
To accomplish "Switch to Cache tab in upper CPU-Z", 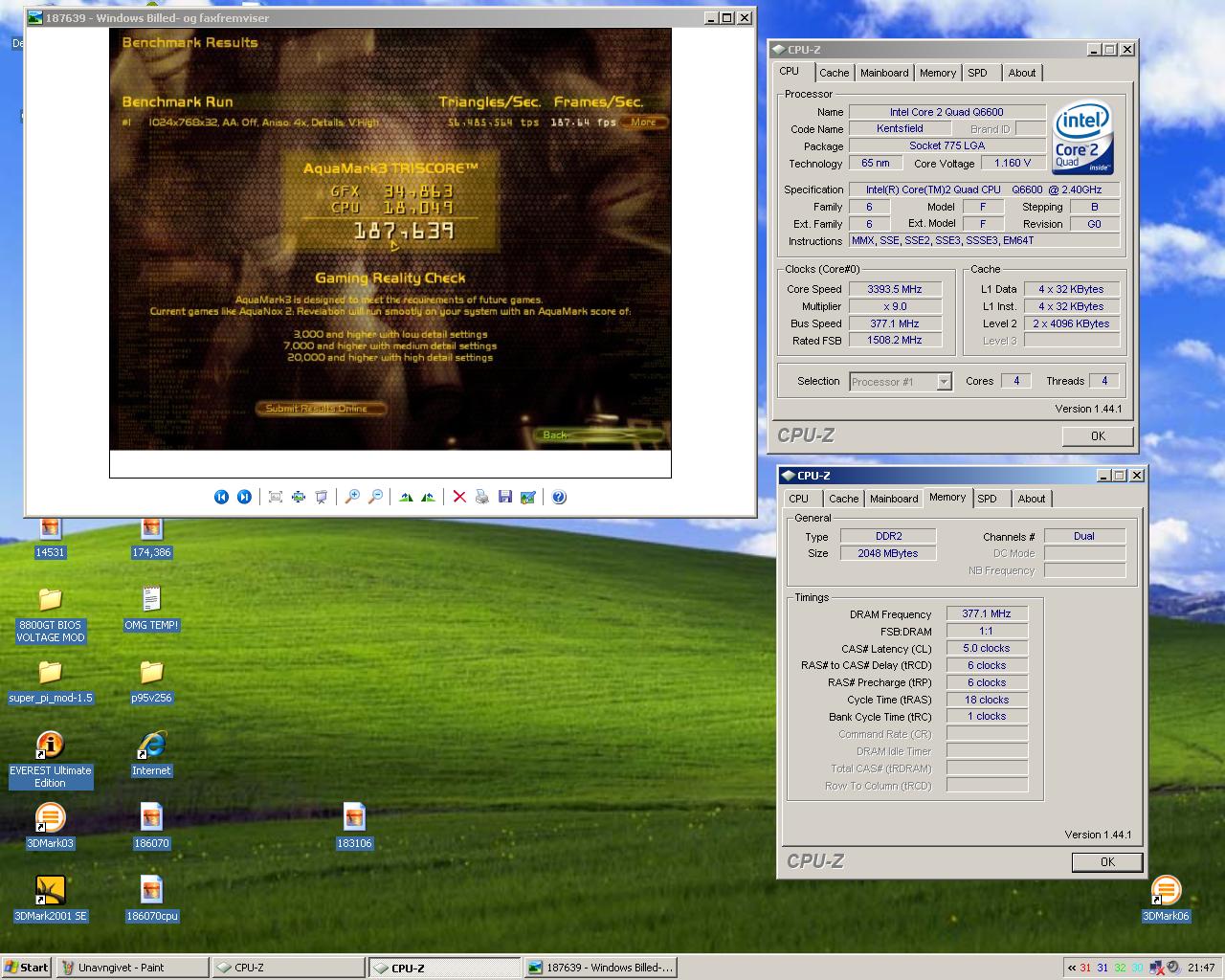I will pyautogui.click(x=834, y=73).
